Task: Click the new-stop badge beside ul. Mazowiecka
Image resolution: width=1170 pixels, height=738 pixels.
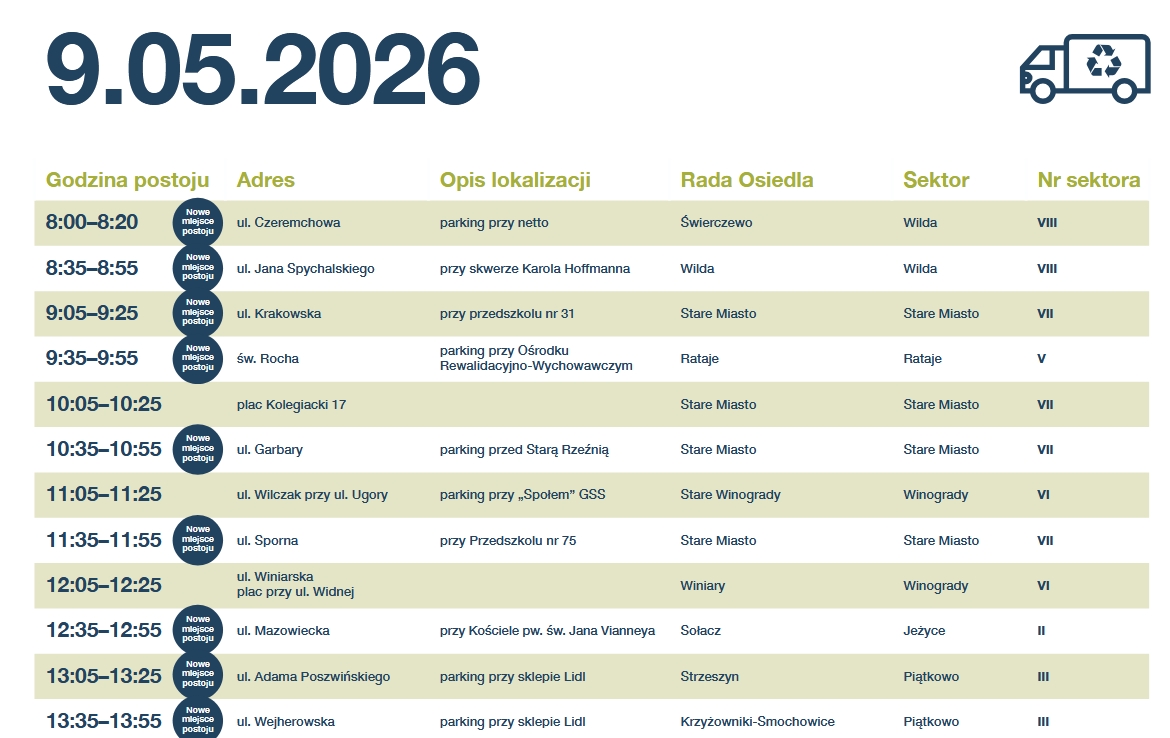Action: (197, 631)
